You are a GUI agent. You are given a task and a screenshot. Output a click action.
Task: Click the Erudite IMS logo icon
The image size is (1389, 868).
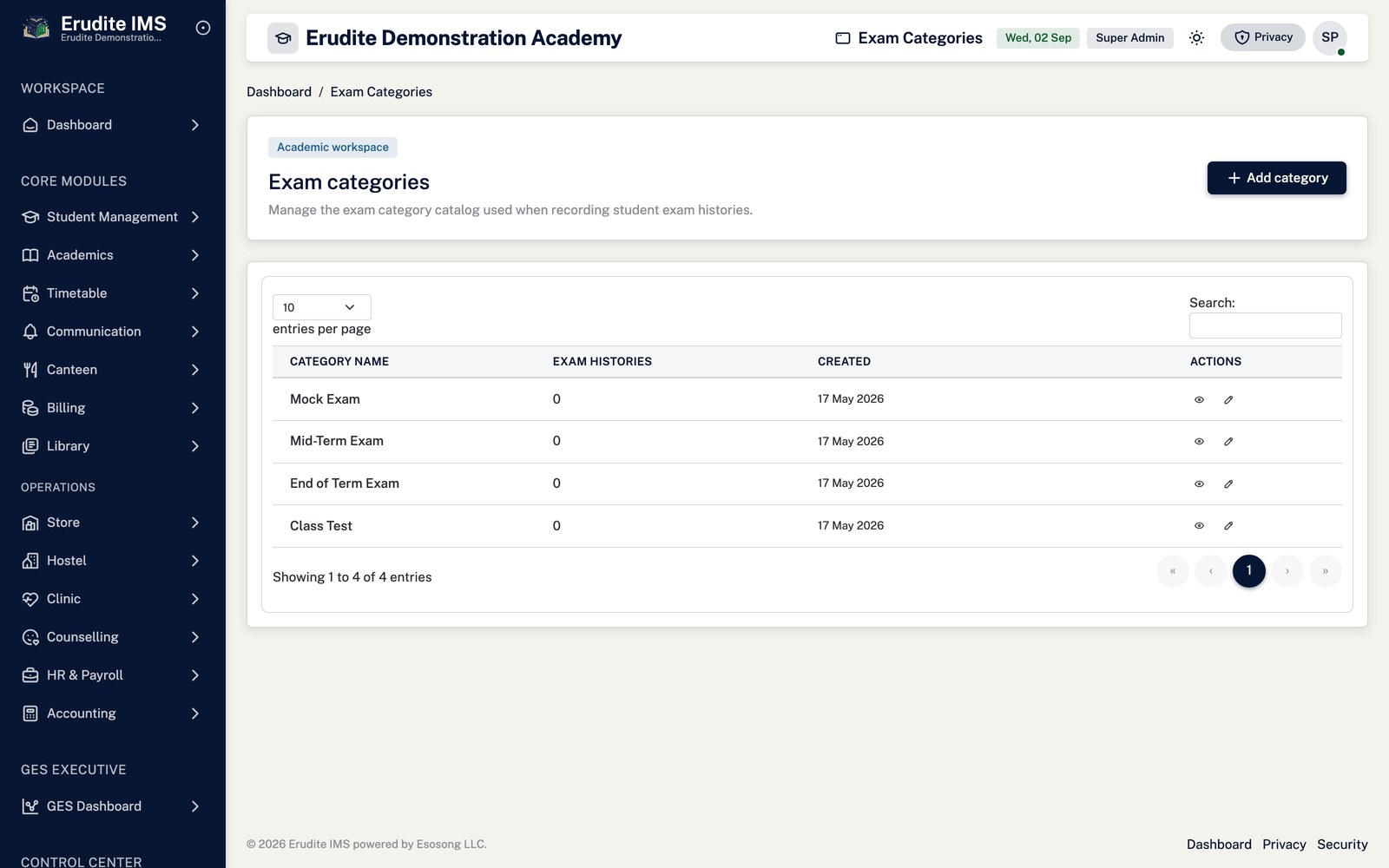click(x=36, y=29)
